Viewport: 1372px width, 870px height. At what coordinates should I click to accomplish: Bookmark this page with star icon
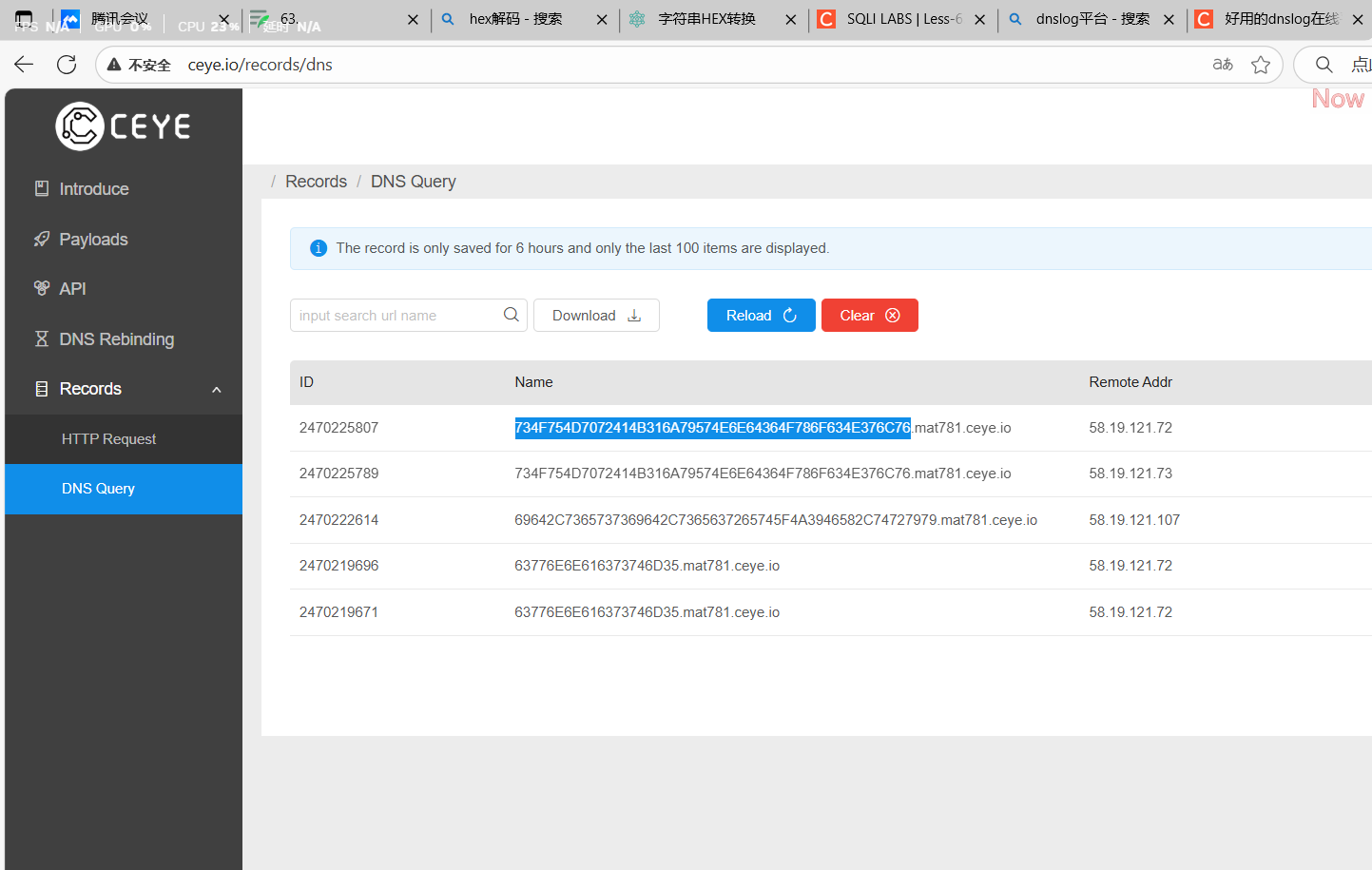pos(1261,65)
